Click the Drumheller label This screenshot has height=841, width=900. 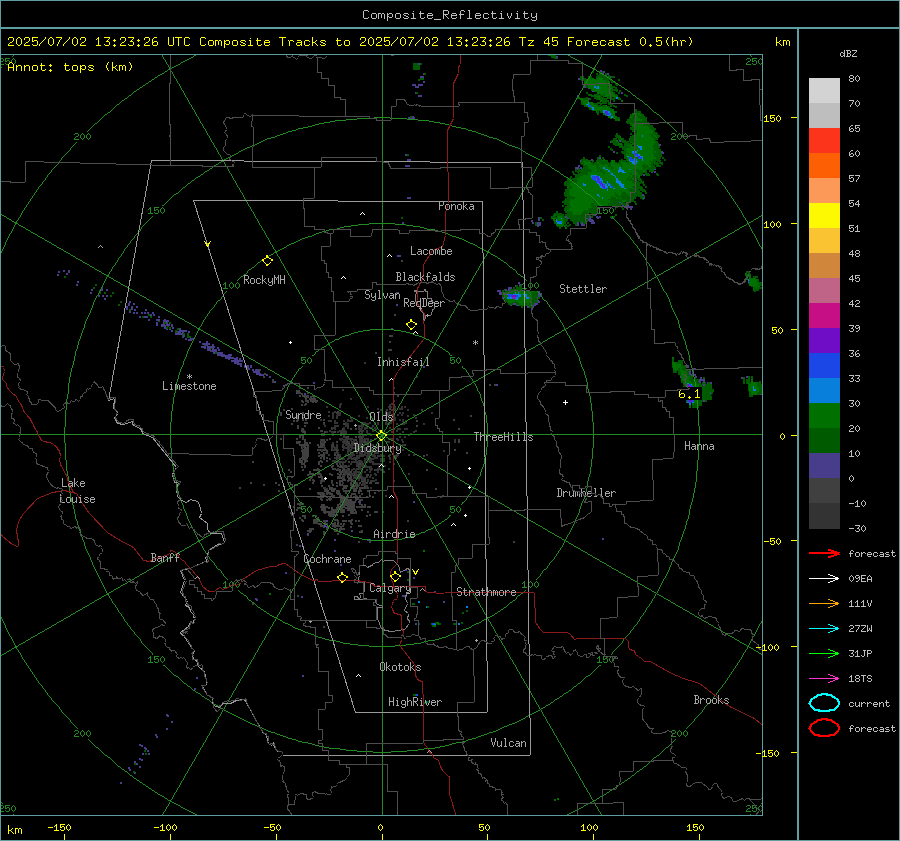point(586,493)
